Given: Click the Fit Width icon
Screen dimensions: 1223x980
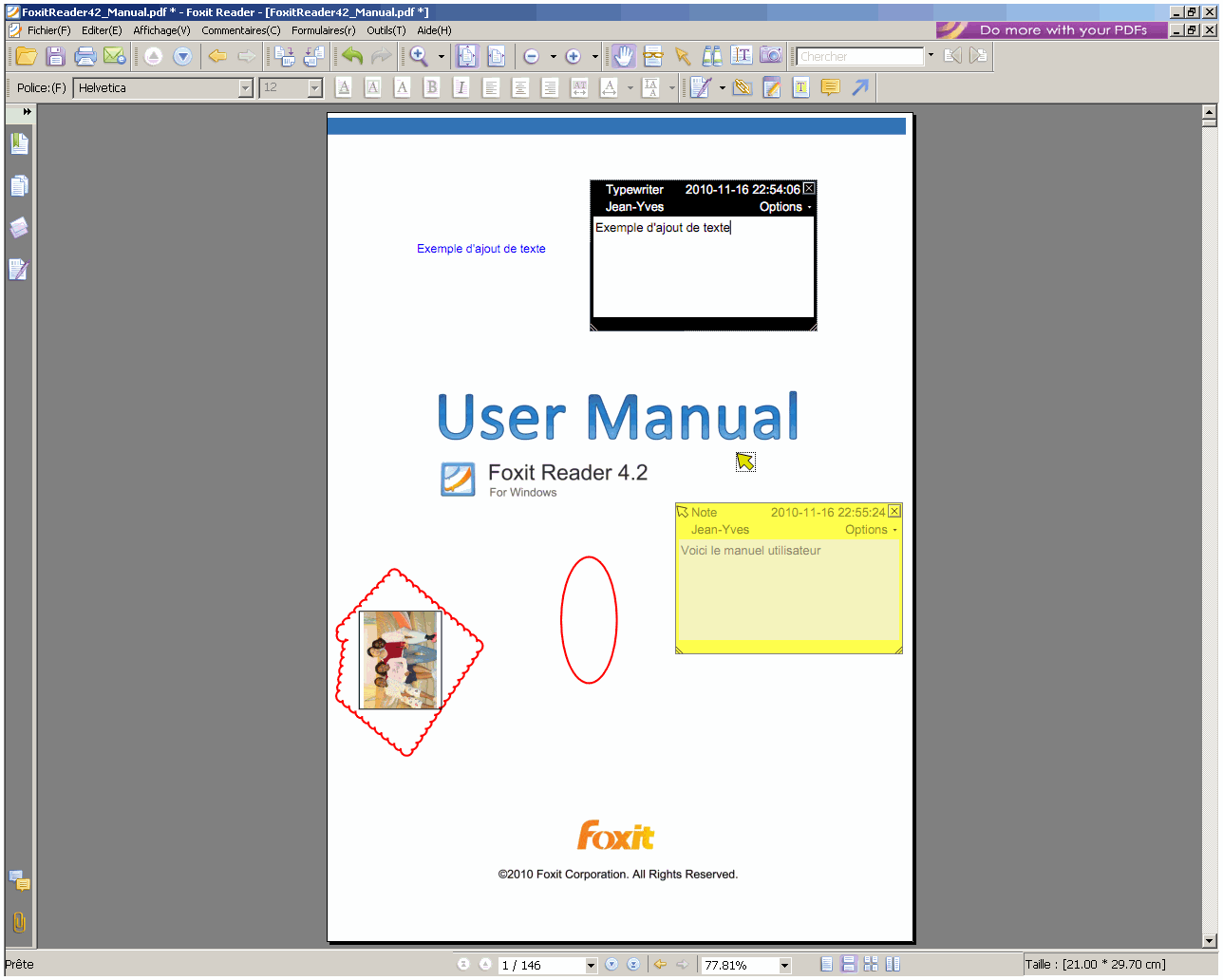Looking at the screenshot, I should [x=496, y=56].
